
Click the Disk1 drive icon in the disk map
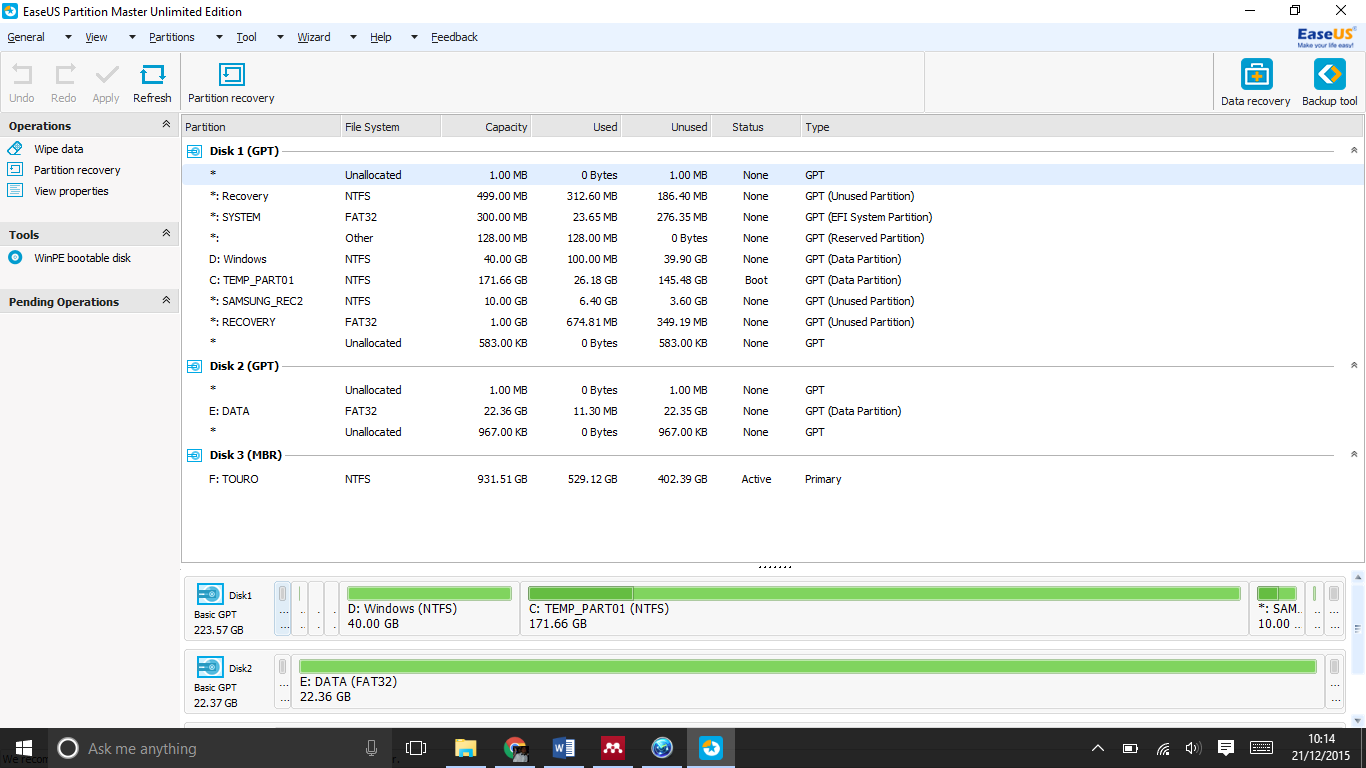pos(210,594)
